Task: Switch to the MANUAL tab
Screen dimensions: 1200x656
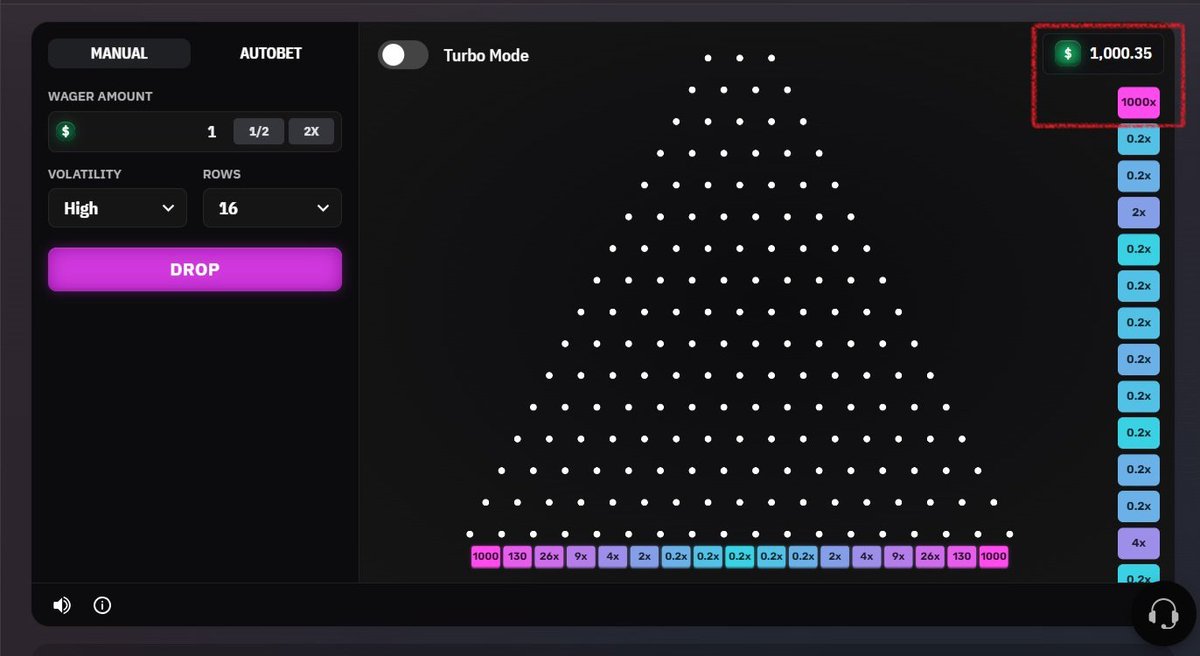Action: (x=119, y=53)
